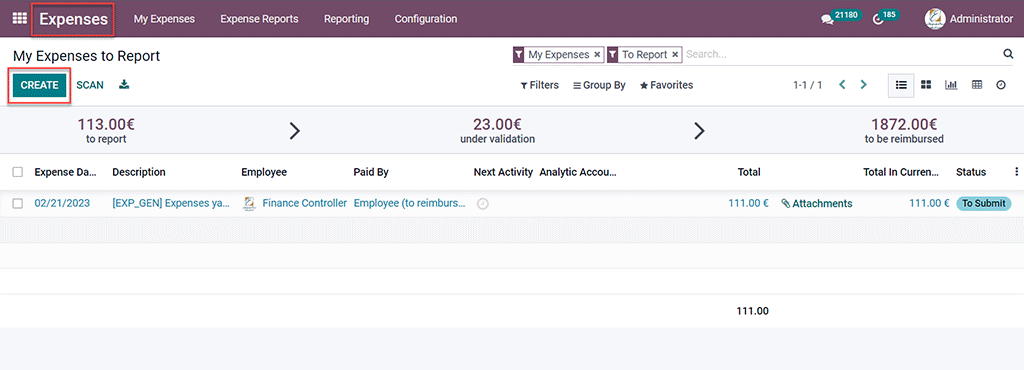Sort by Total In Currency column header
The image size is (1024, 370).
[901, 172]
